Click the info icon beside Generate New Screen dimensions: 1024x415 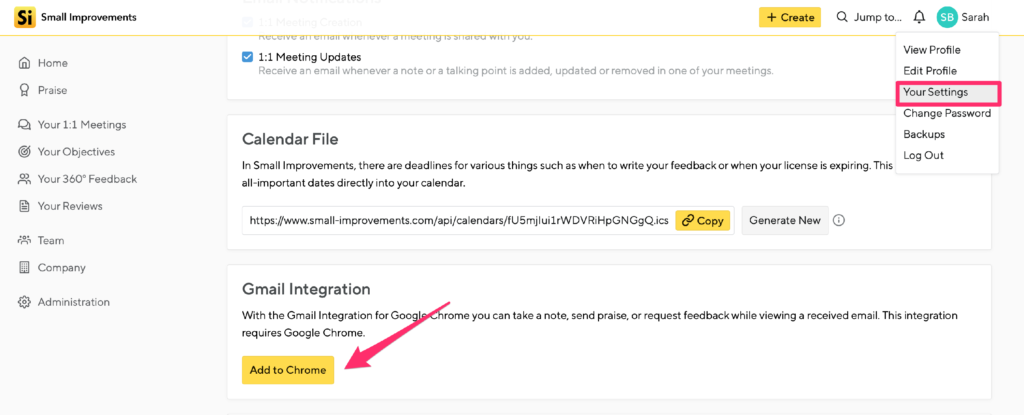coord(840,220)
